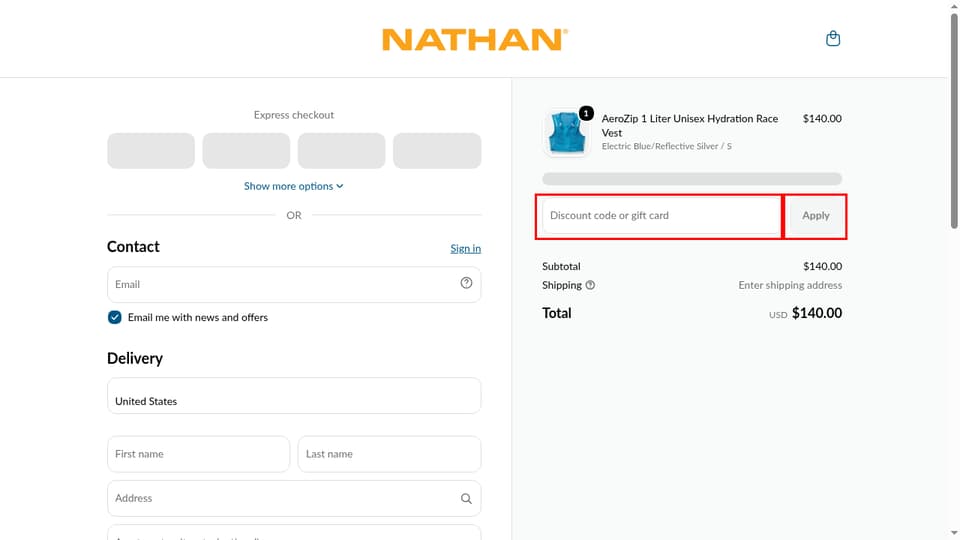Click the address search magnifier icon
The width and height of the screenshot is (960, 540).
(466, 498)
